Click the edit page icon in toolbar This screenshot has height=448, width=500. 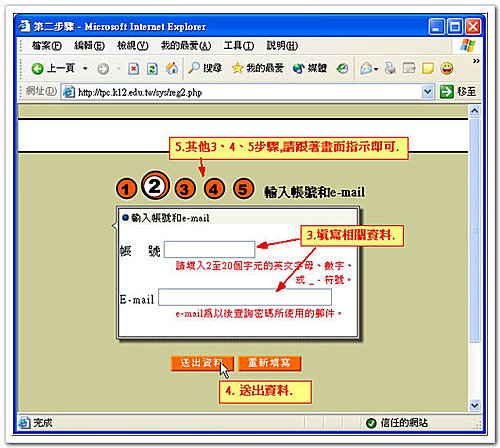pyautogui.click(x=409, y=68)
